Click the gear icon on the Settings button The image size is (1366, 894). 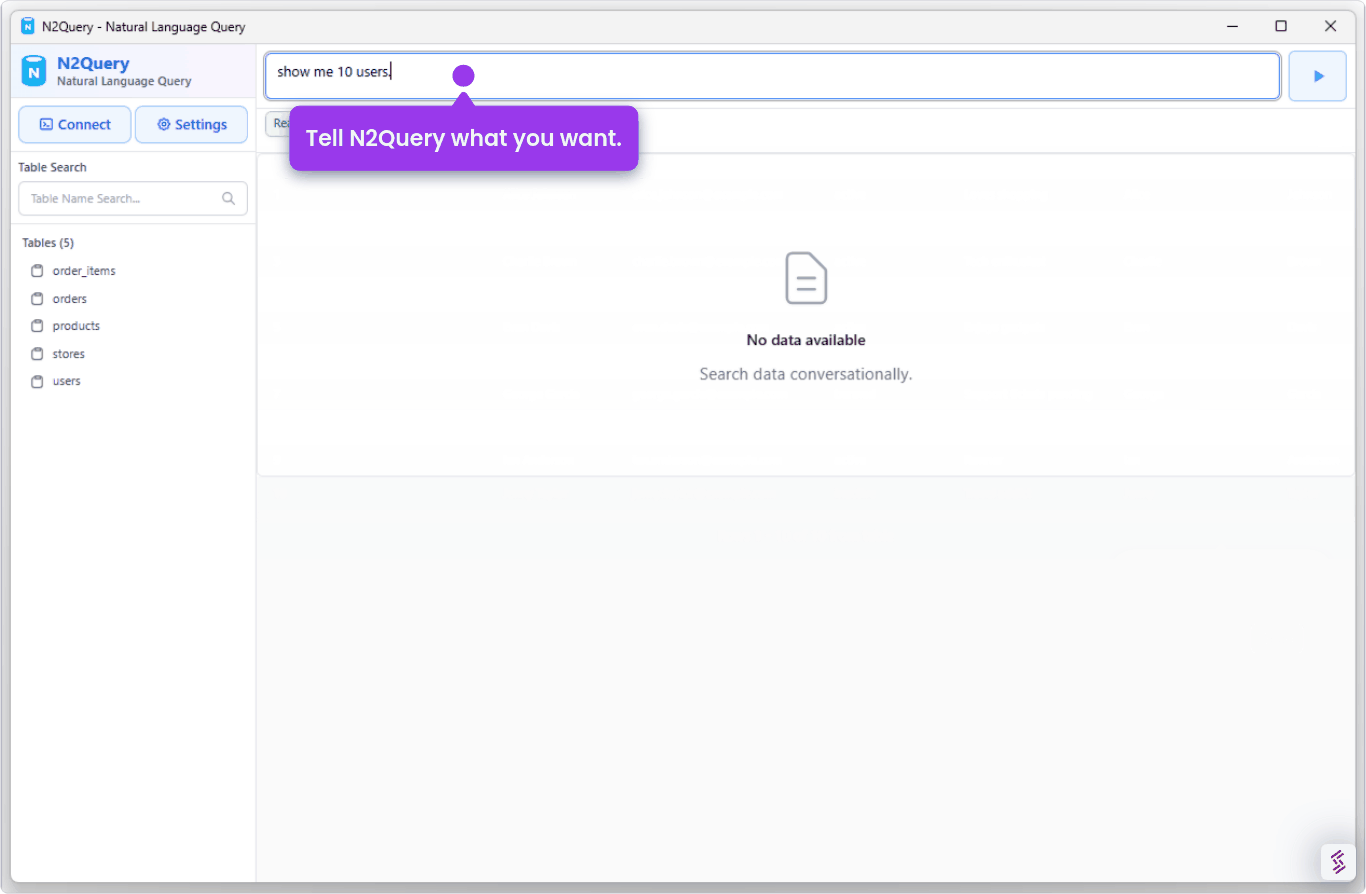[162, 124]
